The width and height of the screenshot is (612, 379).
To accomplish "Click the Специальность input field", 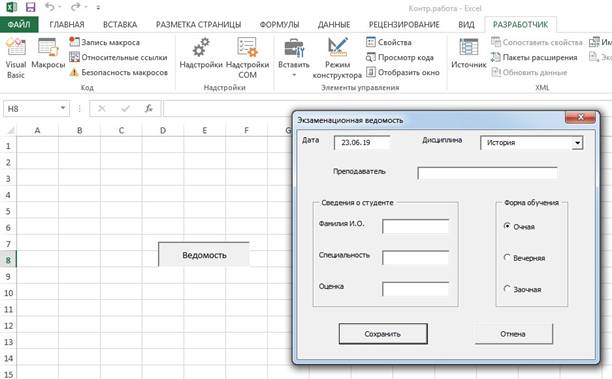I will coord(415,258).
